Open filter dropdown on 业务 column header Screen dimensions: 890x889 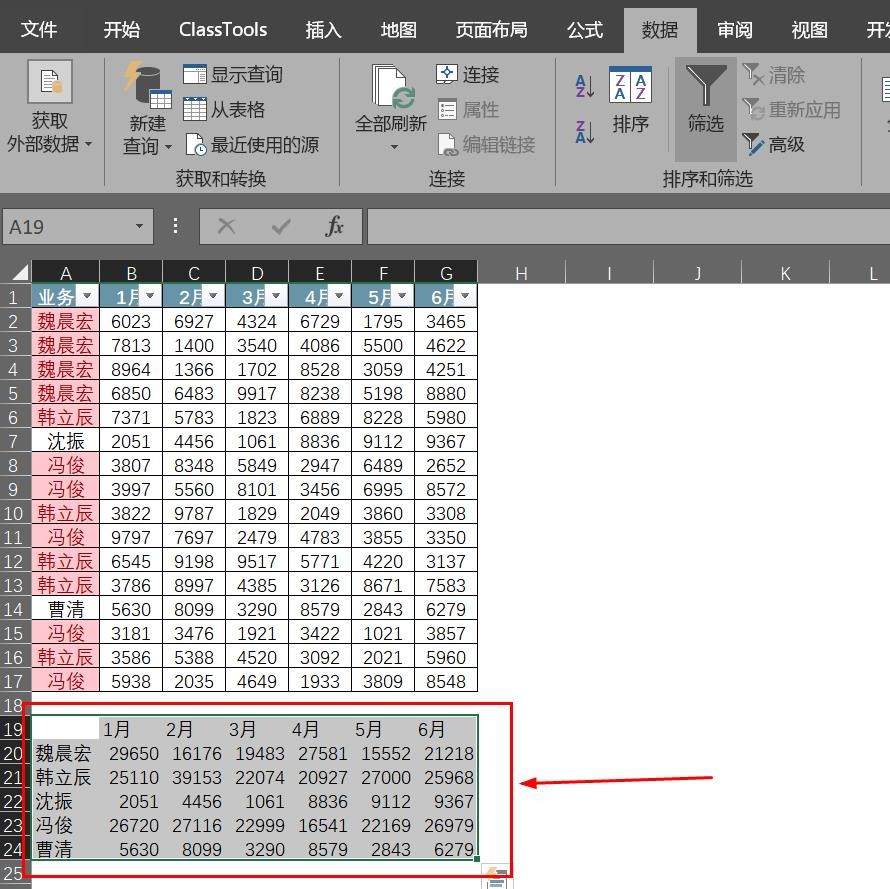[87, 297]
